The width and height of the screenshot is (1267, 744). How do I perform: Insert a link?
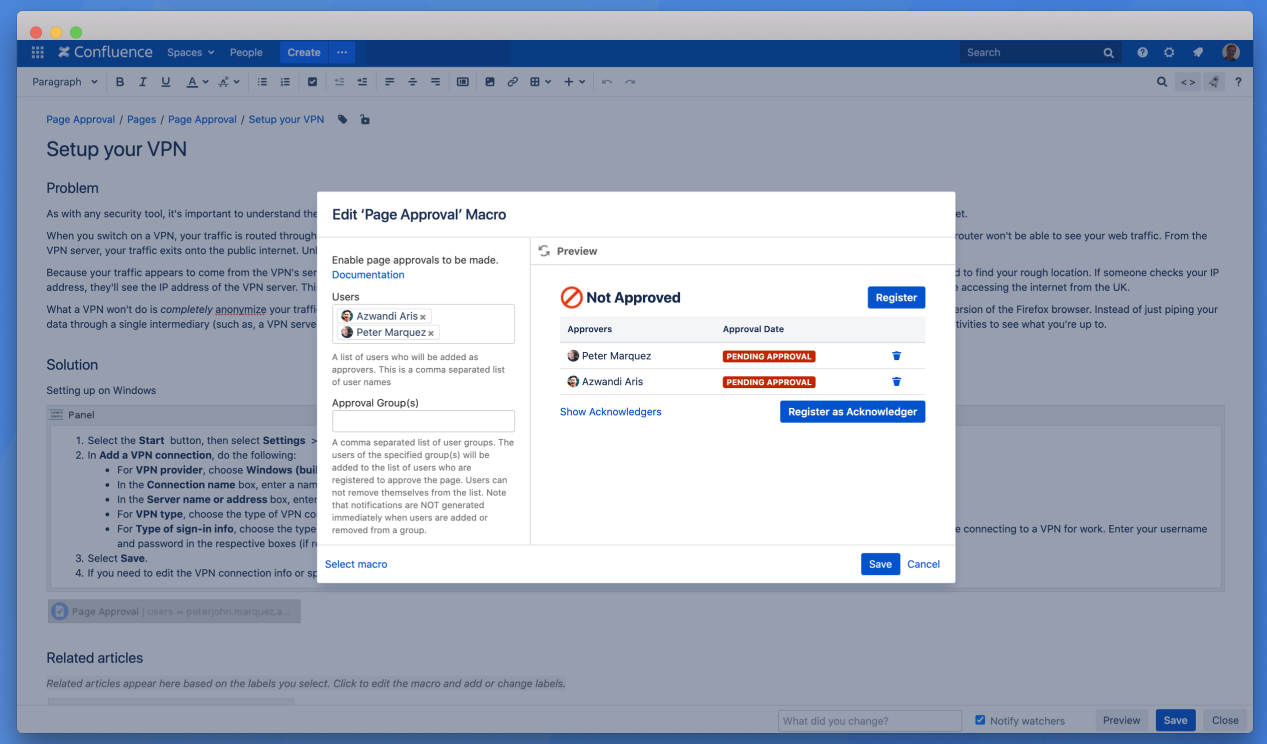click(513, 82)
